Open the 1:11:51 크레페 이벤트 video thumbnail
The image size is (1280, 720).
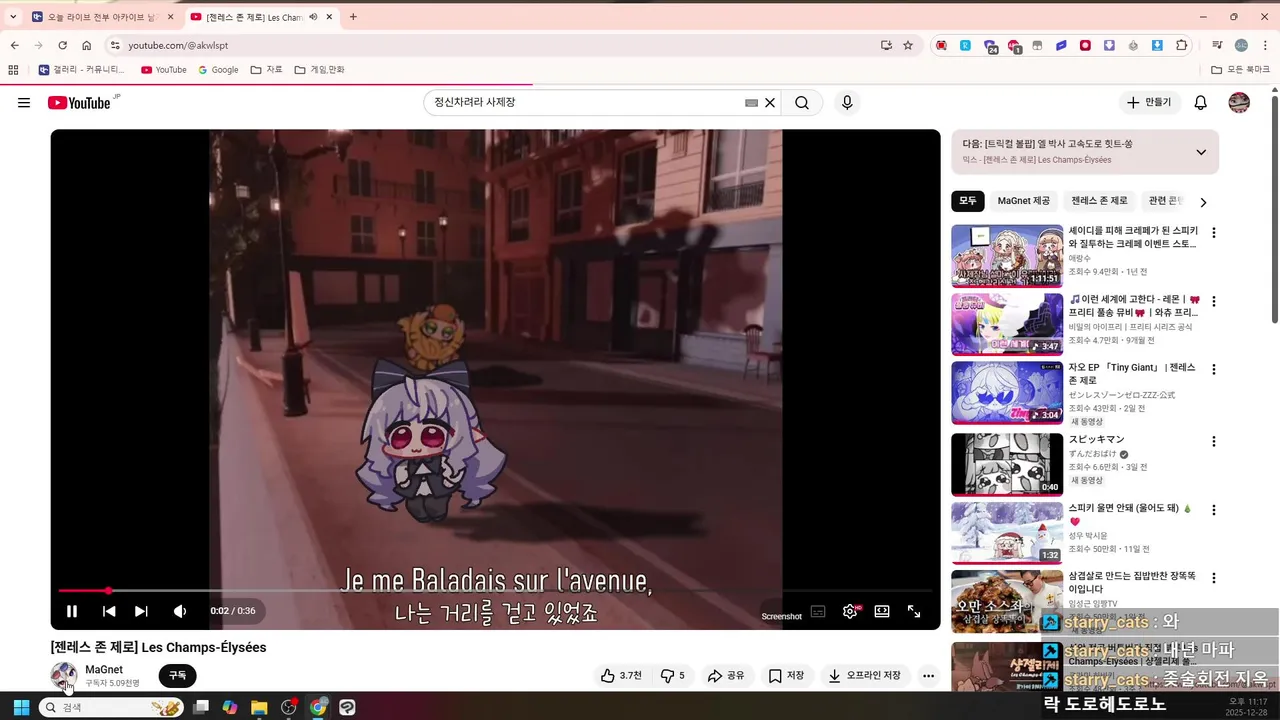pyautogui.click(x=1007, y=256)
